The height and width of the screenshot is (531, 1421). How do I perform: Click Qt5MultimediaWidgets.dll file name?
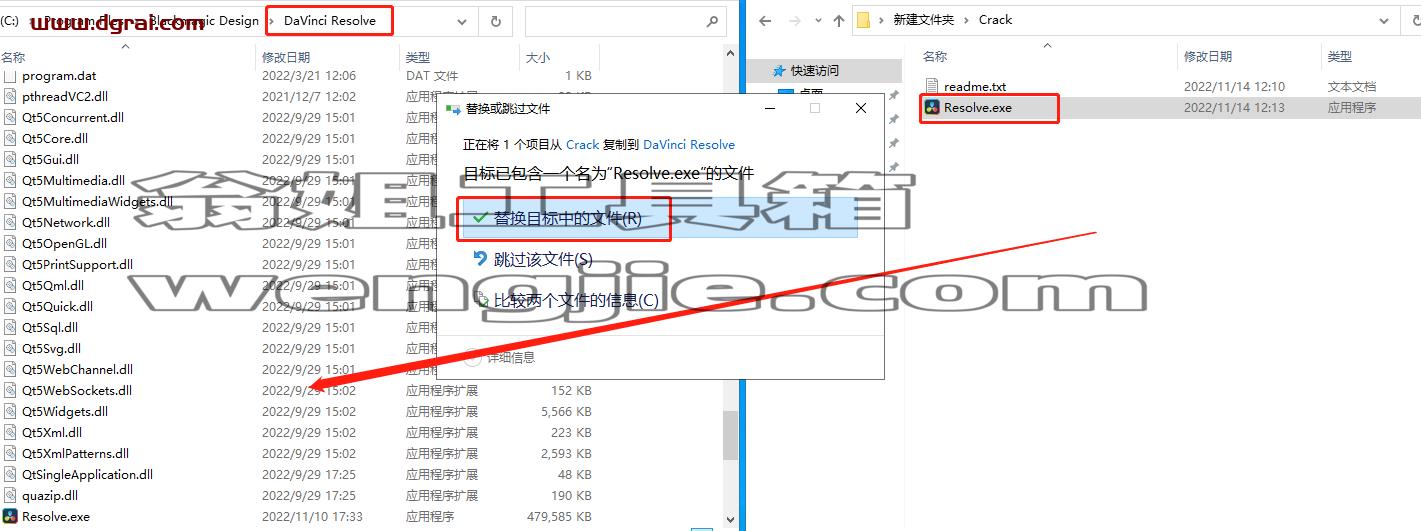click(97, 202)
